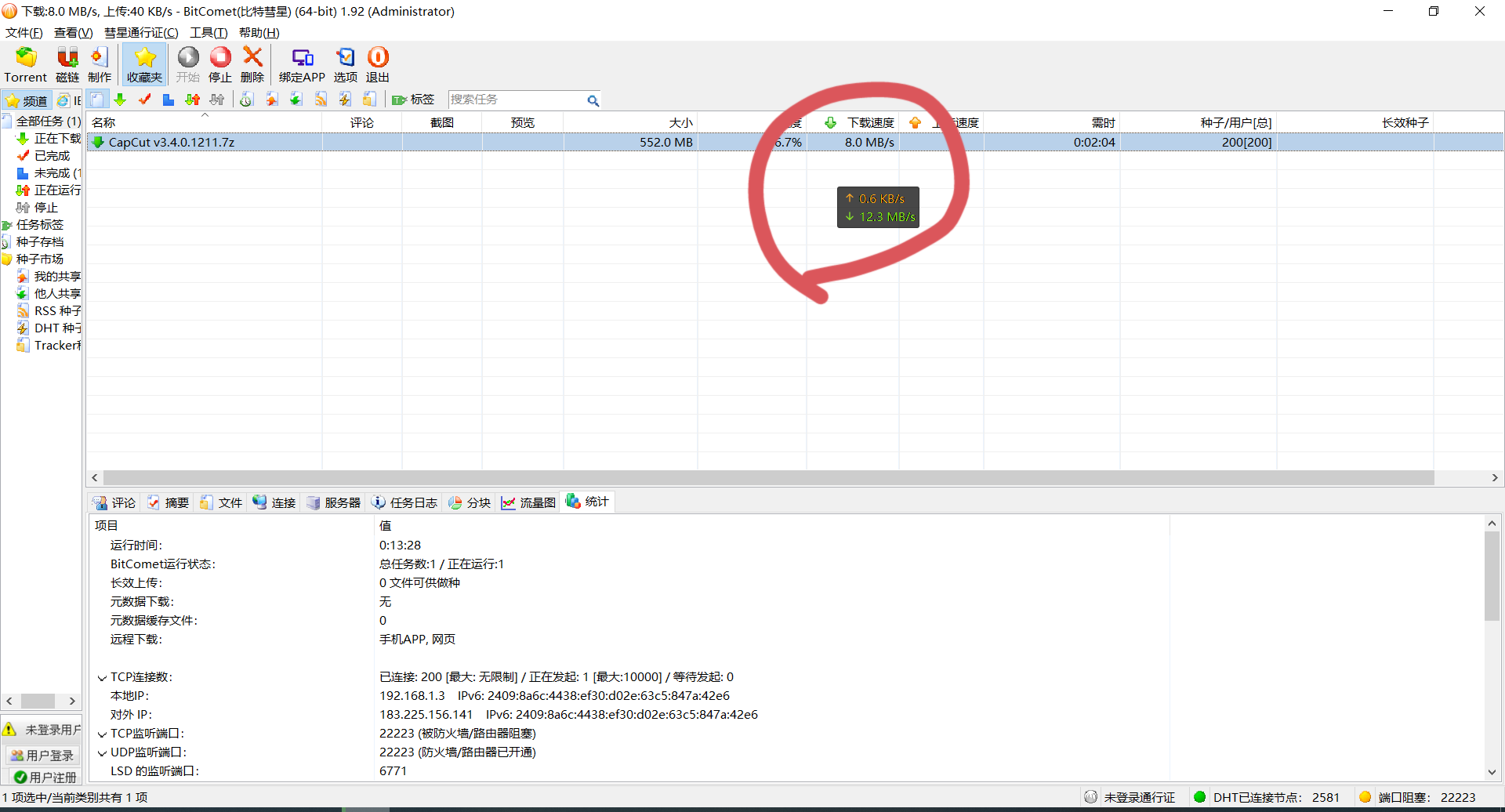
Task: Toggle the 频道 channel sidebar button
Action: click(x=27, y=100)
